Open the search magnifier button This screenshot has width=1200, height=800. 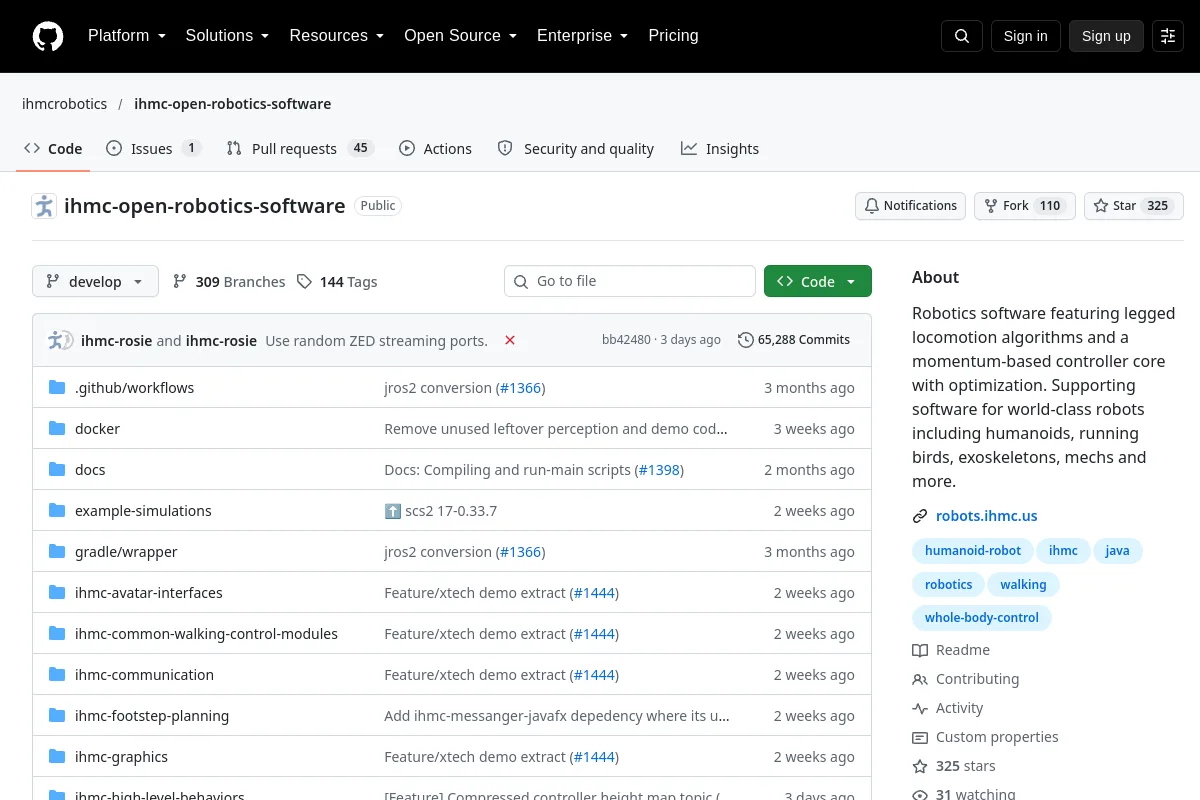(x=962, y=36)
